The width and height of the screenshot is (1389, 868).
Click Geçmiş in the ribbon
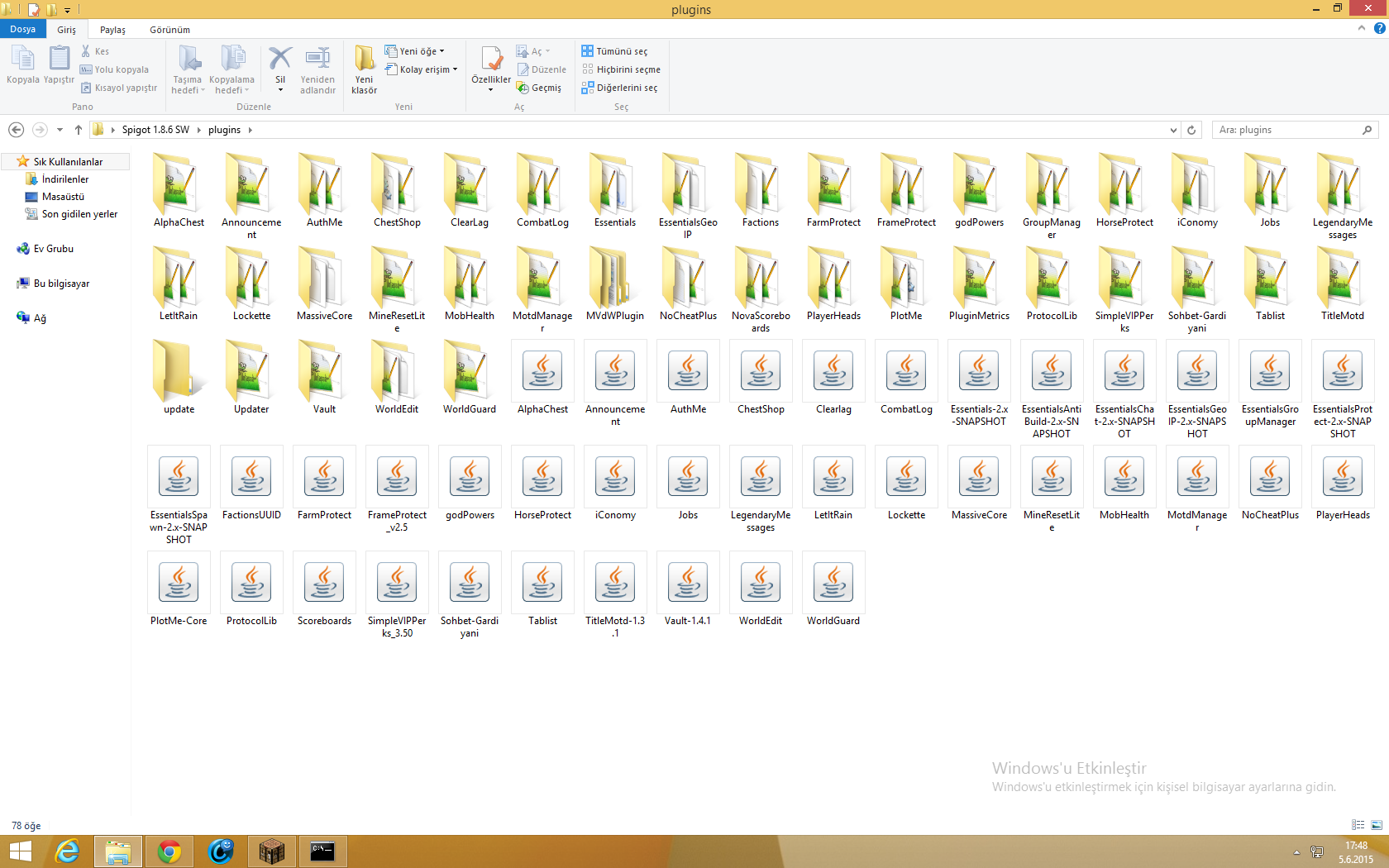coord(539,88)
